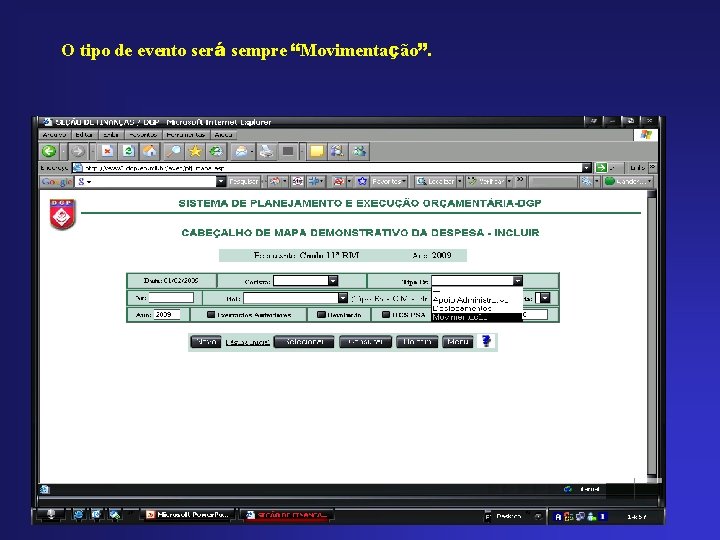The height and width of the screenshot is (540, 720).
Task: Click the grey square icon beside Print
Action: coord(288,151)
